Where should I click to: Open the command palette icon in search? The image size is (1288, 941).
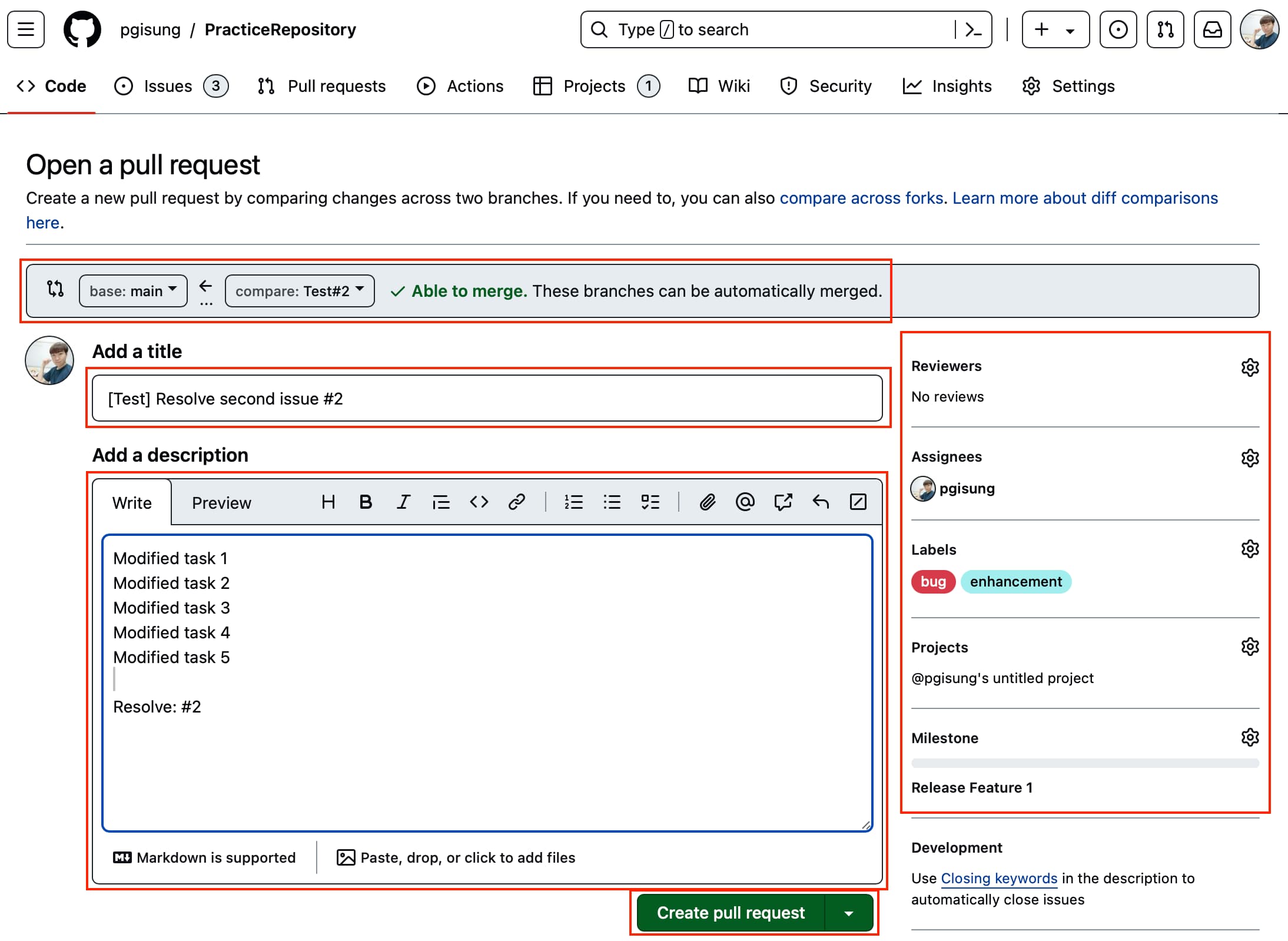click(974, 29)
